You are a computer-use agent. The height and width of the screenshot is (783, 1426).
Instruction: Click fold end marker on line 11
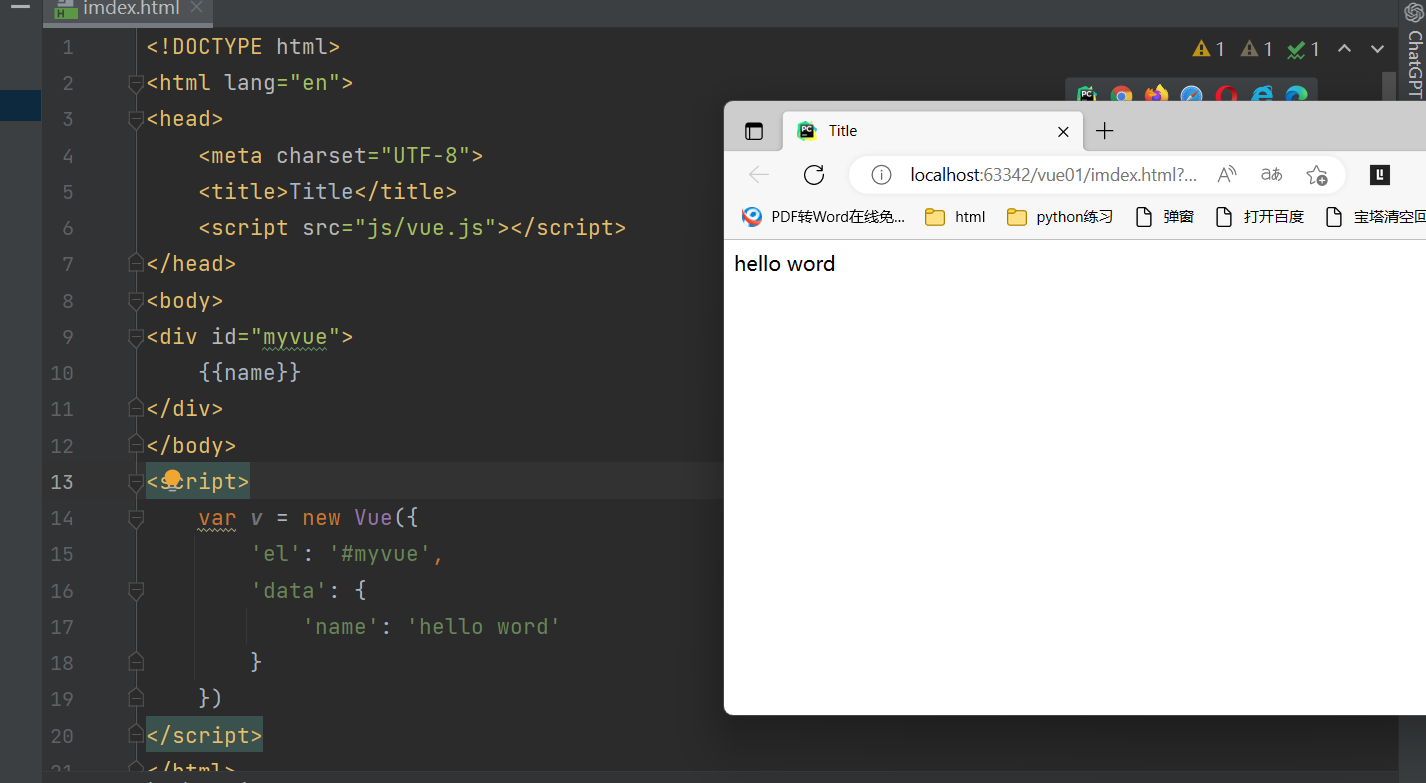coord(136,409)
